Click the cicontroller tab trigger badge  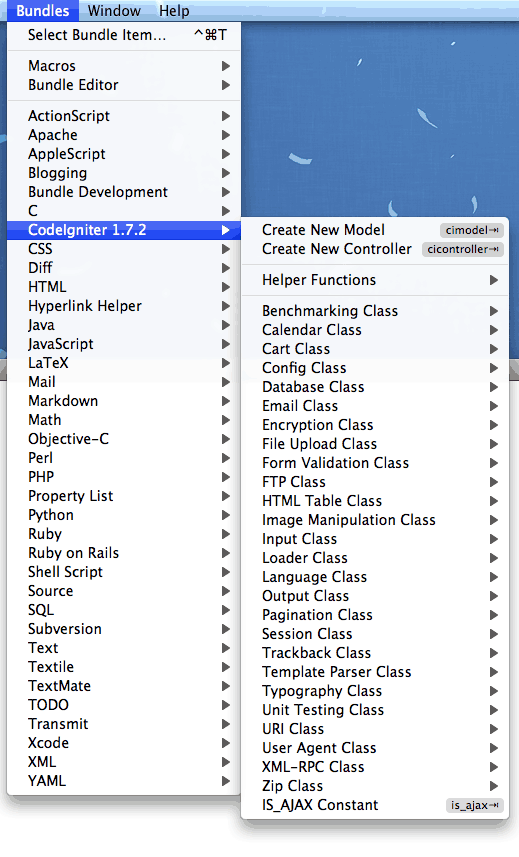pos(462,249)
